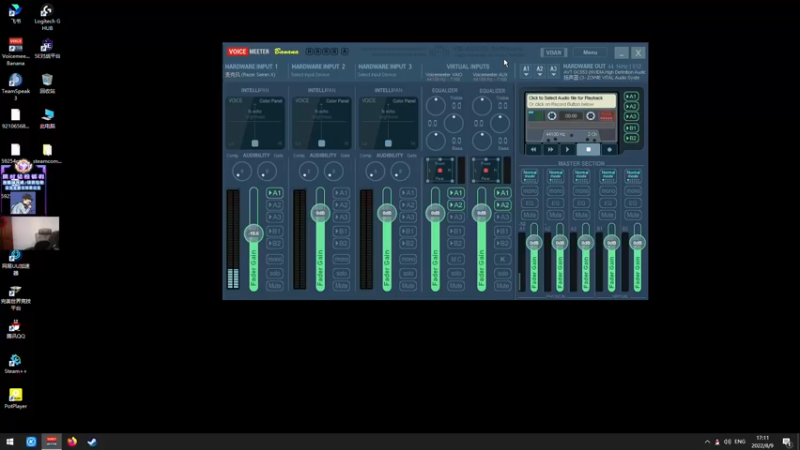Route cassette playback to A1
Viewport: 800px width, 450px height.
pos(632,96)
